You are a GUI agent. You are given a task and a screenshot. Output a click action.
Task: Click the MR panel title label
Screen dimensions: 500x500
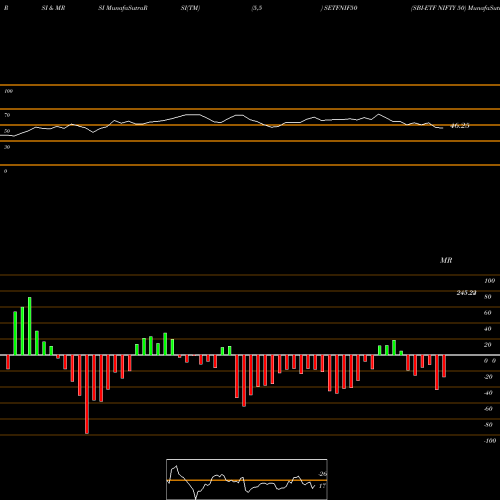point(446,260)
